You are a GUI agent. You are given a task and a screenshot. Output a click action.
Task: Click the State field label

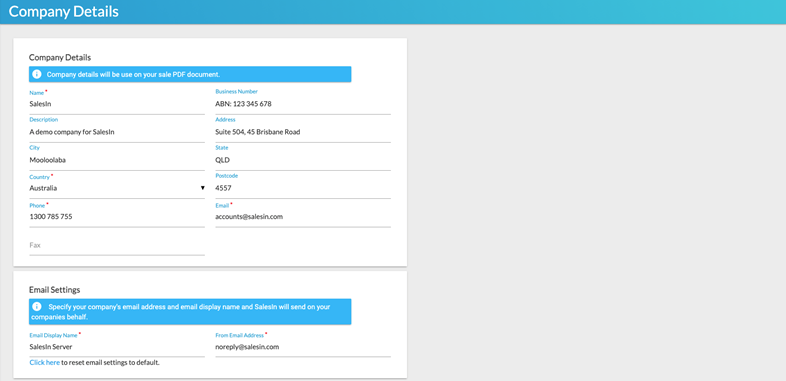click(222, 148)
